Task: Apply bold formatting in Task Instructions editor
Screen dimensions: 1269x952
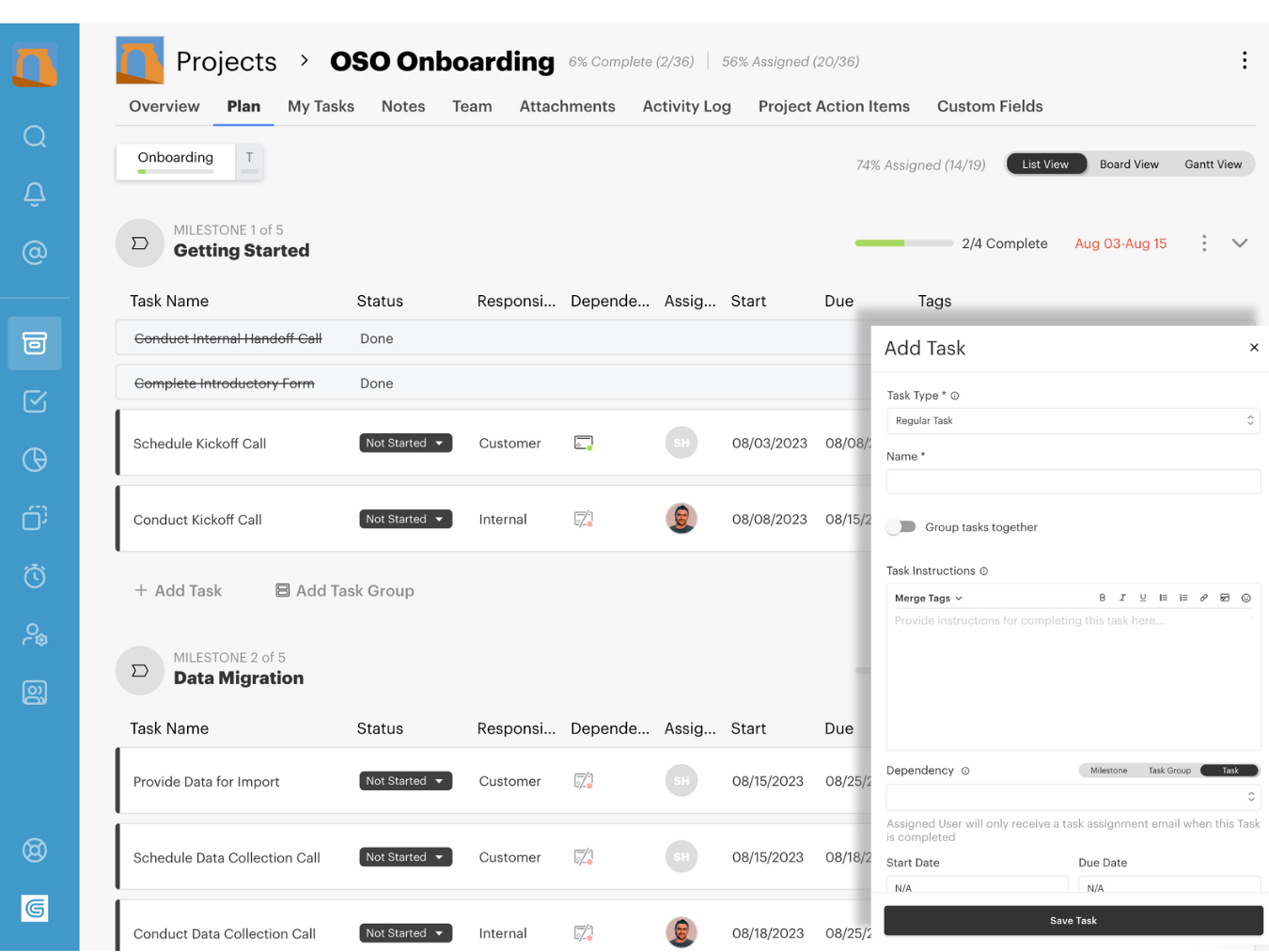Action: (1102, 597)
